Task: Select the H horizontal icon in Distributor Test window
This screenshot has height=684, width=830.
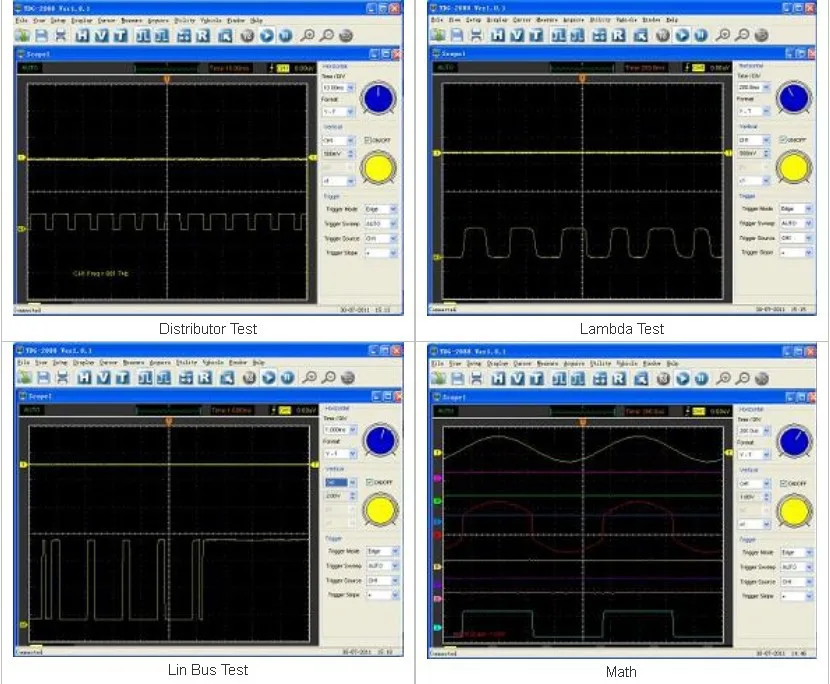Action: (x=82, y=35)
